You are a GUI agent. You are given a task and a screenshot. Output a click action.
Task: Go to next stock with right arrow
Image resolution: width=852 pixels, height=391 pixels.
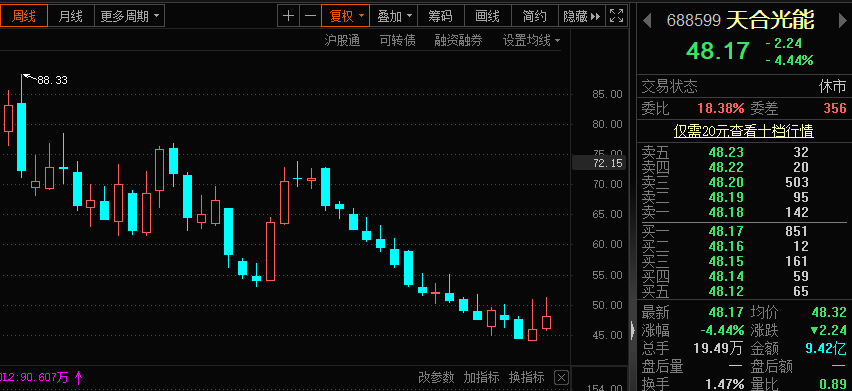843,21
